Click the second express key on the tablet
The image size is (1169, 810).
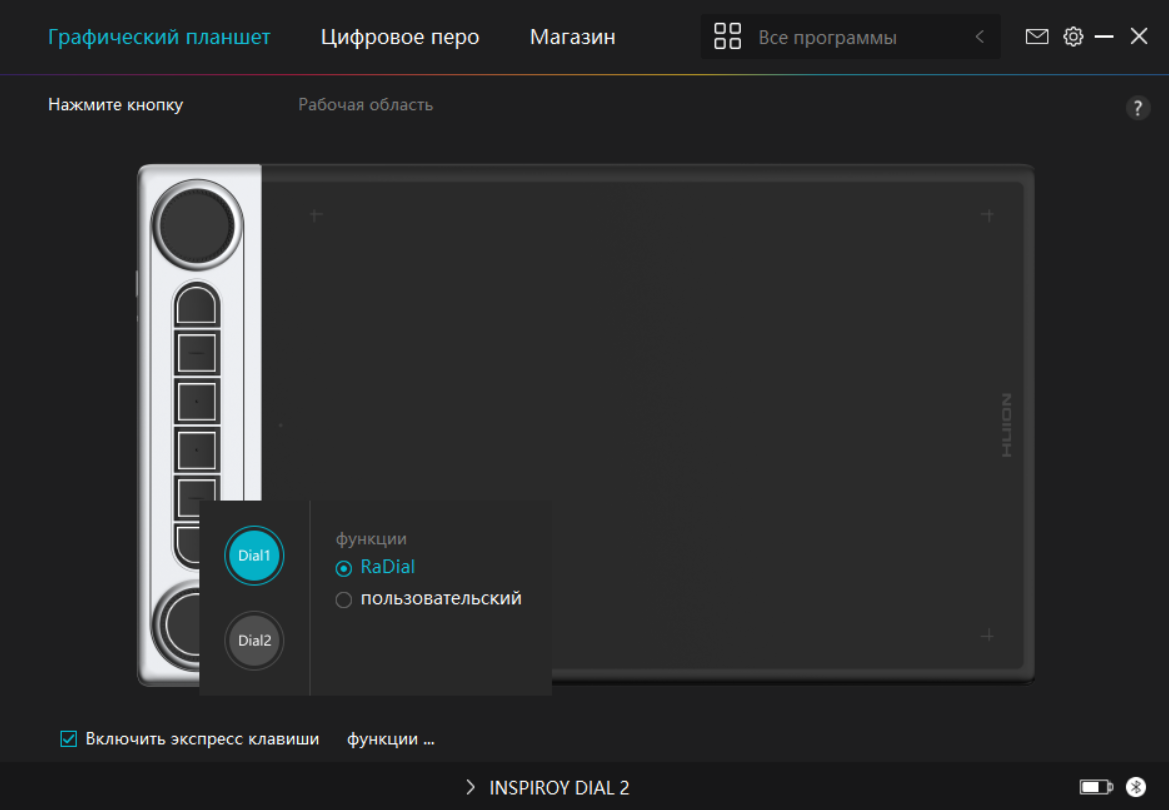[x=197, y=353]
